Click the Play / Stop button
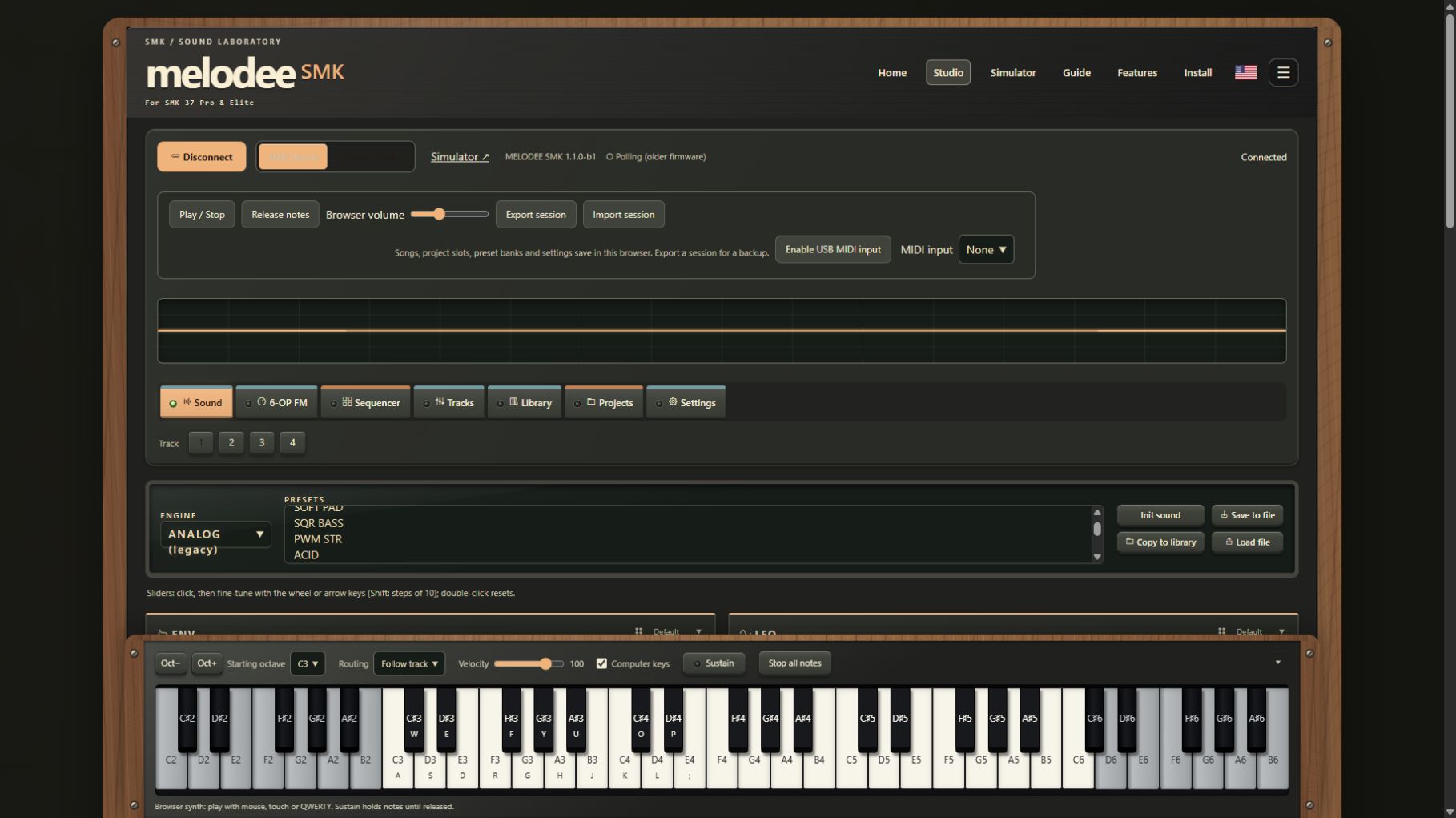Image resolution: width=1456 pixels, height=818 pixels. pos(202,215)
